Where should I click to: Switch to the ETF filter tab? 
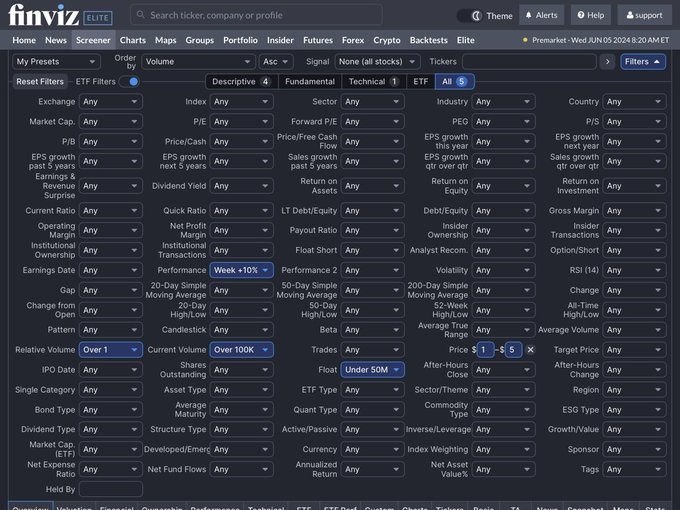tap(421, 82)
